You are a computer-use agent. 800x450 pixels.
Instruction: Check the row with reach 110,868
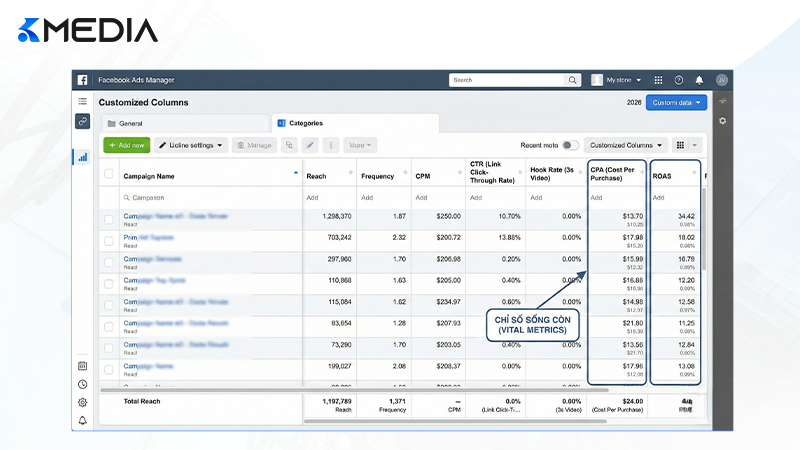(109, 284)
